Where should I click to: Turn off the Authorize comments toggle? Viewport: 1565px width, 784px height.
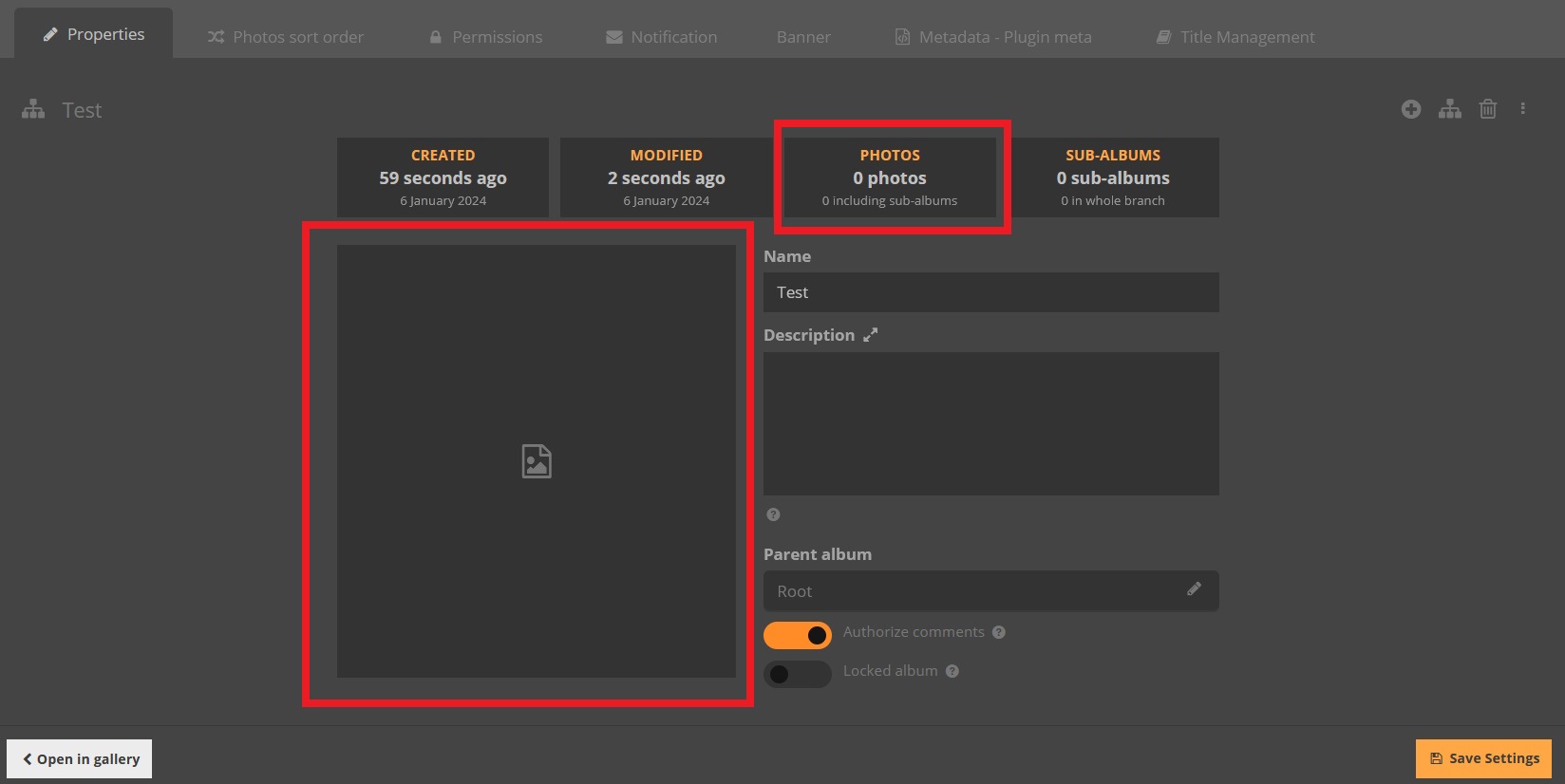point(798,635)
